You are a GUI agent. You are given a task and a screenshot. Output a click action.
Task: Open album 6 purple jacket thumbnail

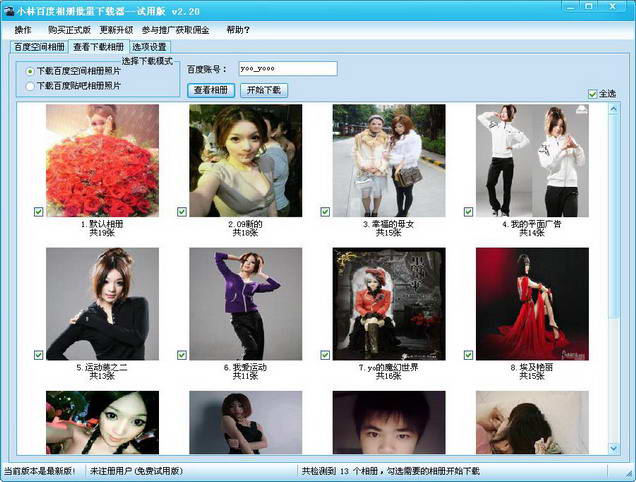click(245, 304)
